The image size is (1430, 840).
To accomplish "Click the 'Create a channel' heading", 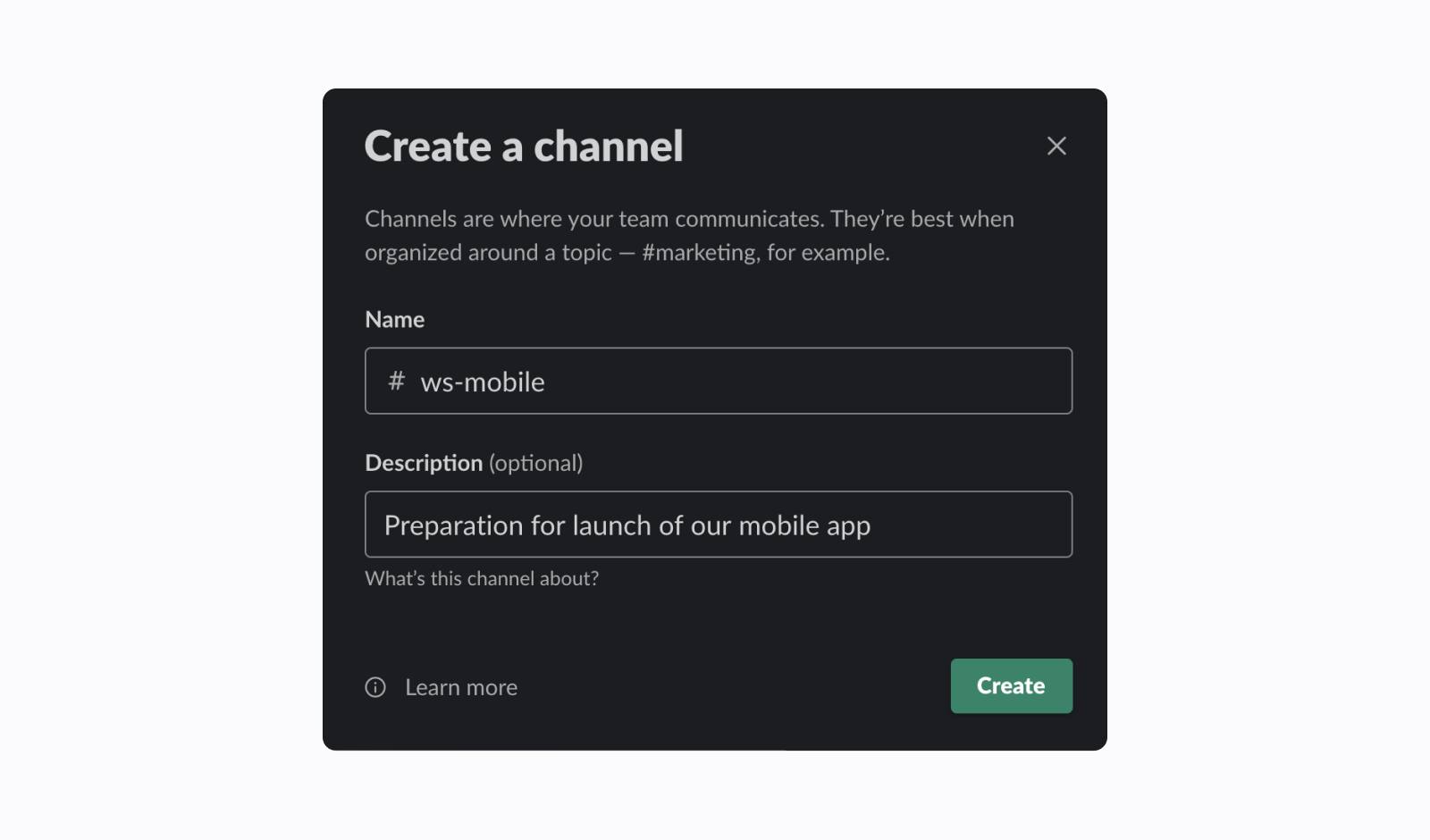I will 524,147.
